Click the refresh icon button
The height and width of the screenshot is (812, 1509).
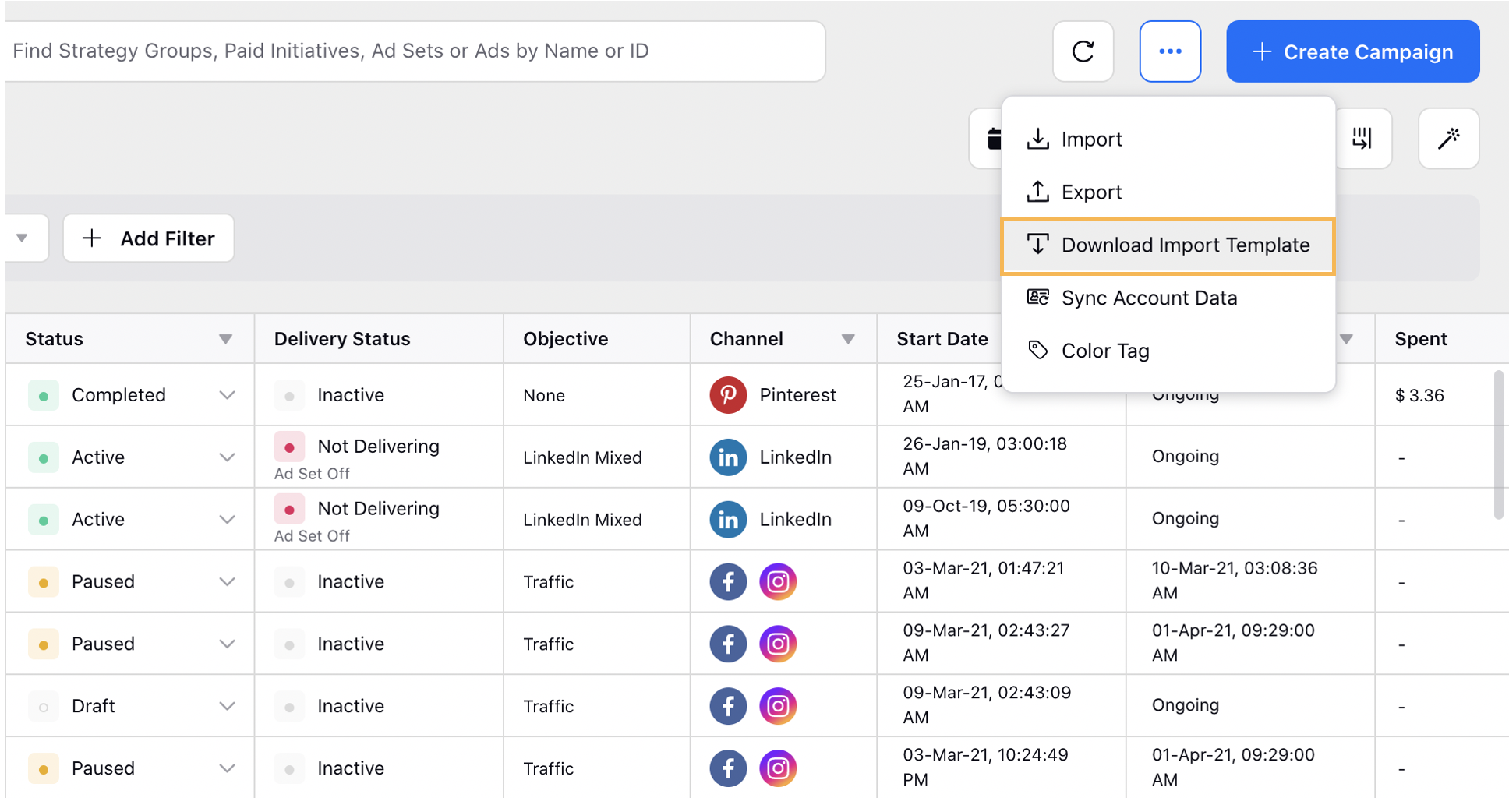pyautogui.click(x=1083, y=51)
